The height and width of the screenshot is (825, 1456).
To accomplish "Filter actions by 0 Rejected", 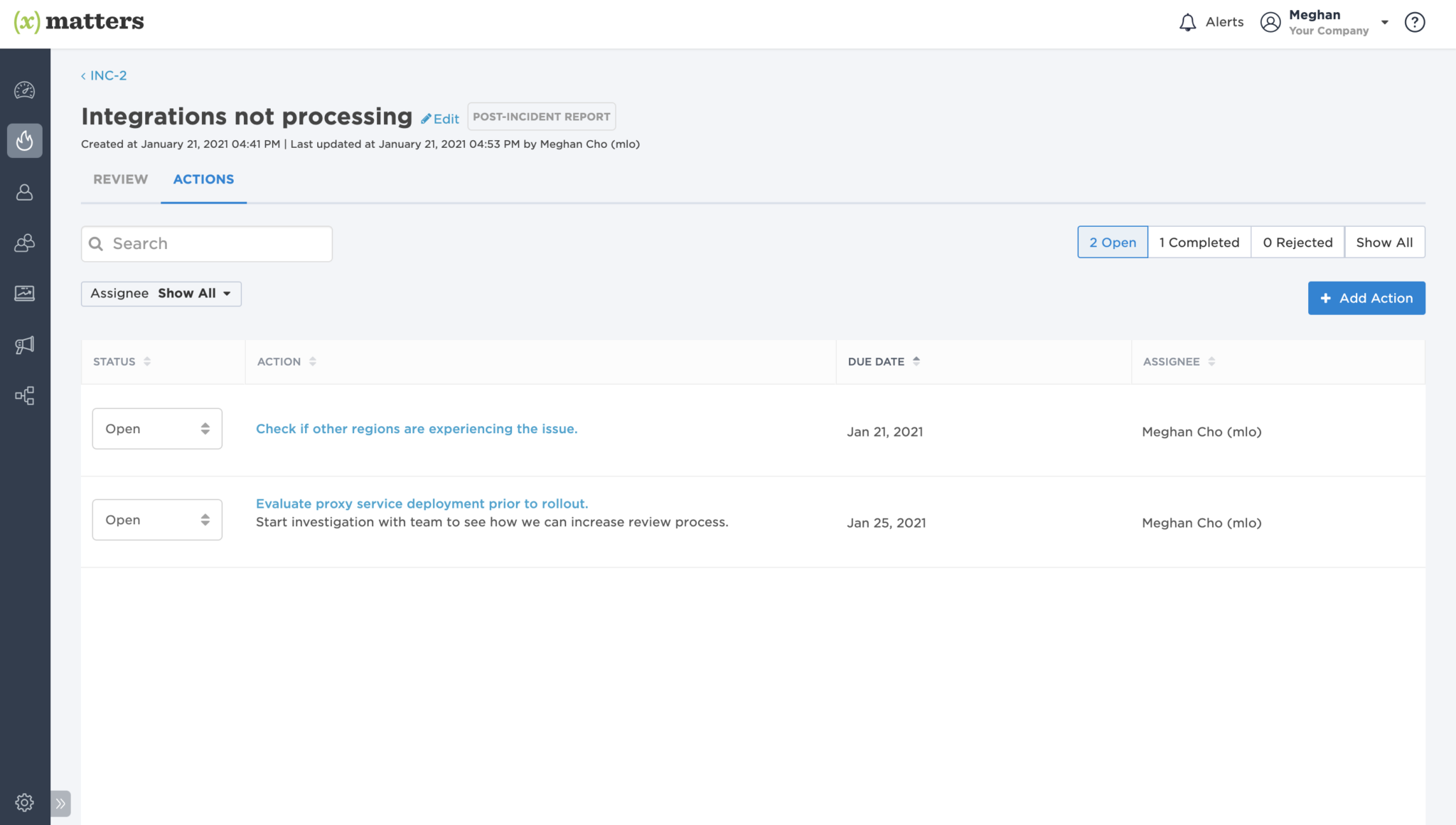I will [x=1297, y=243].
